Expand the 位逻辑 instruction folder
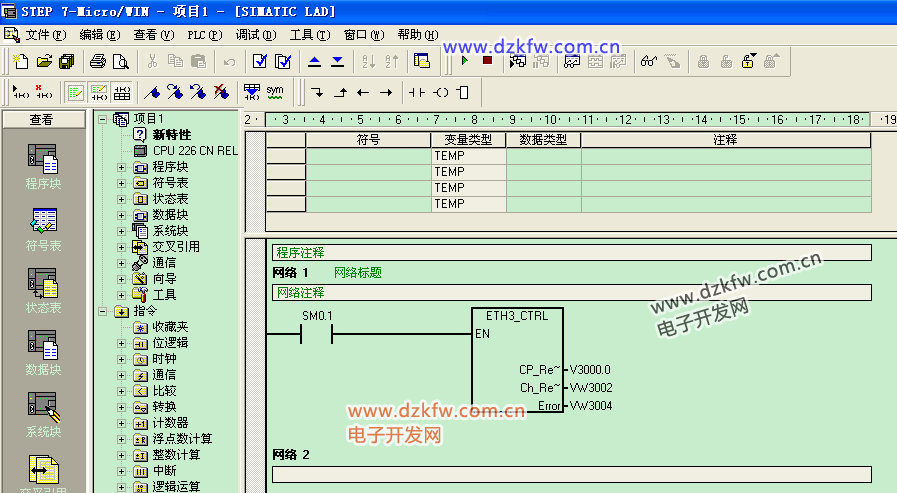 122,343
